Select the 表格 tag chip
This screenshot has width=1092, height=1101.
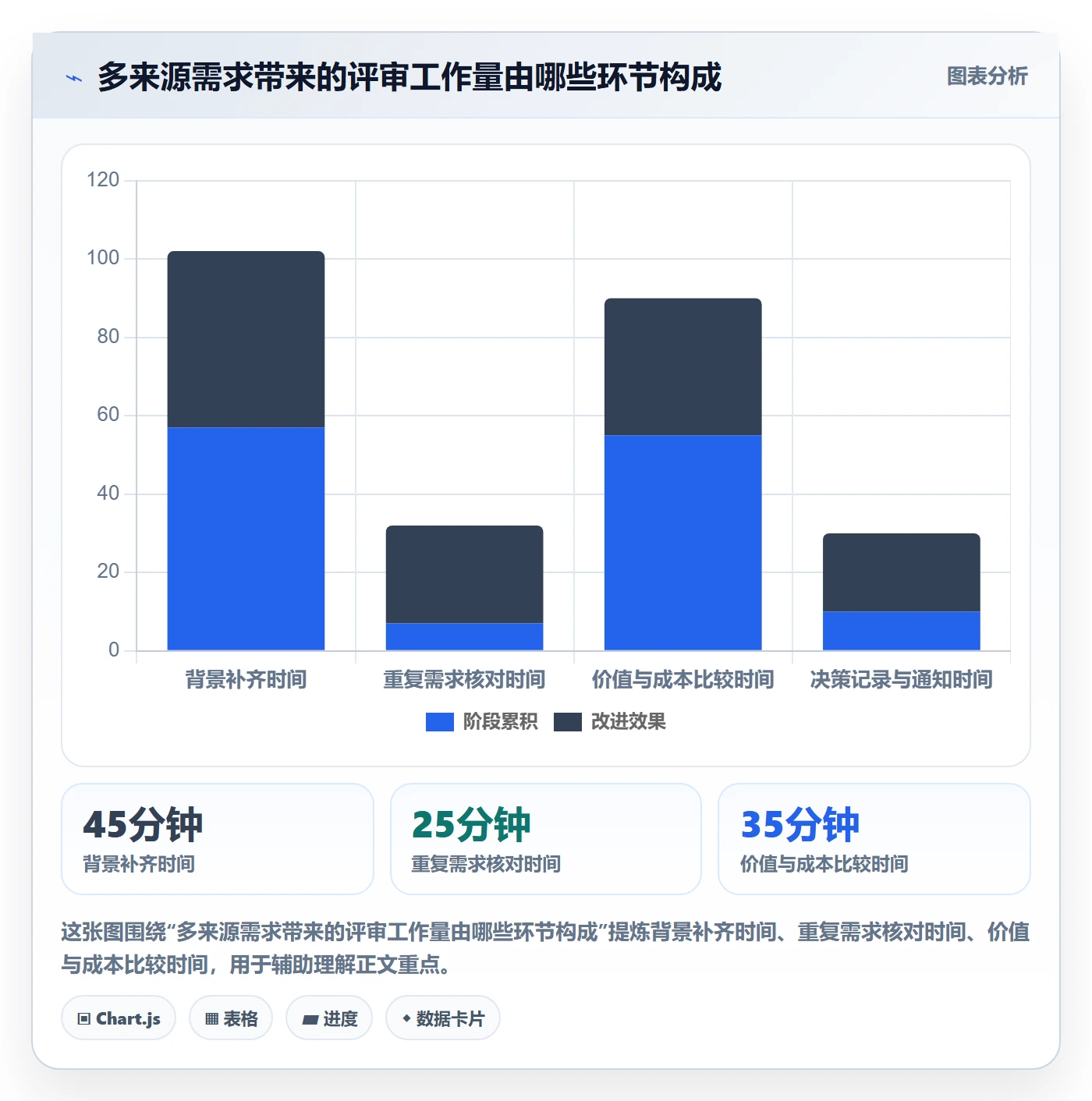point(231,1018)
